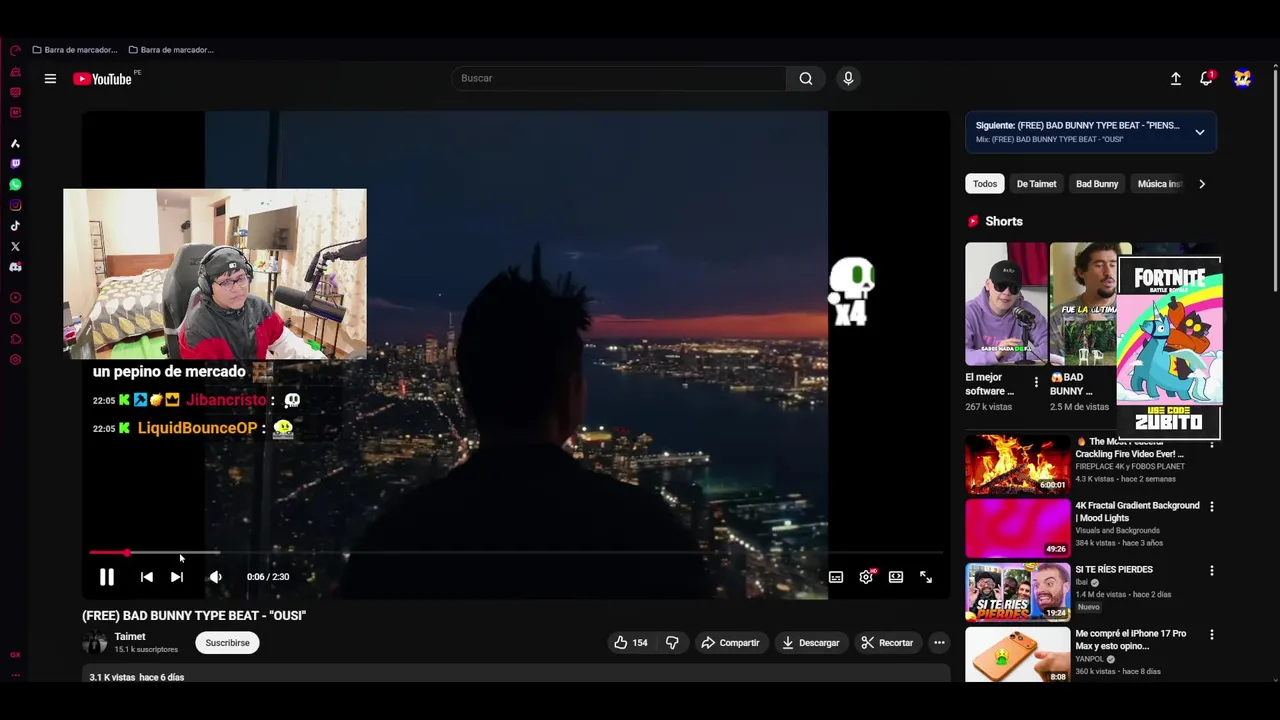This screenshot has width=1280, height=720.
Task: Go to the YouTube home logo
Action: (x=102, y=79)
